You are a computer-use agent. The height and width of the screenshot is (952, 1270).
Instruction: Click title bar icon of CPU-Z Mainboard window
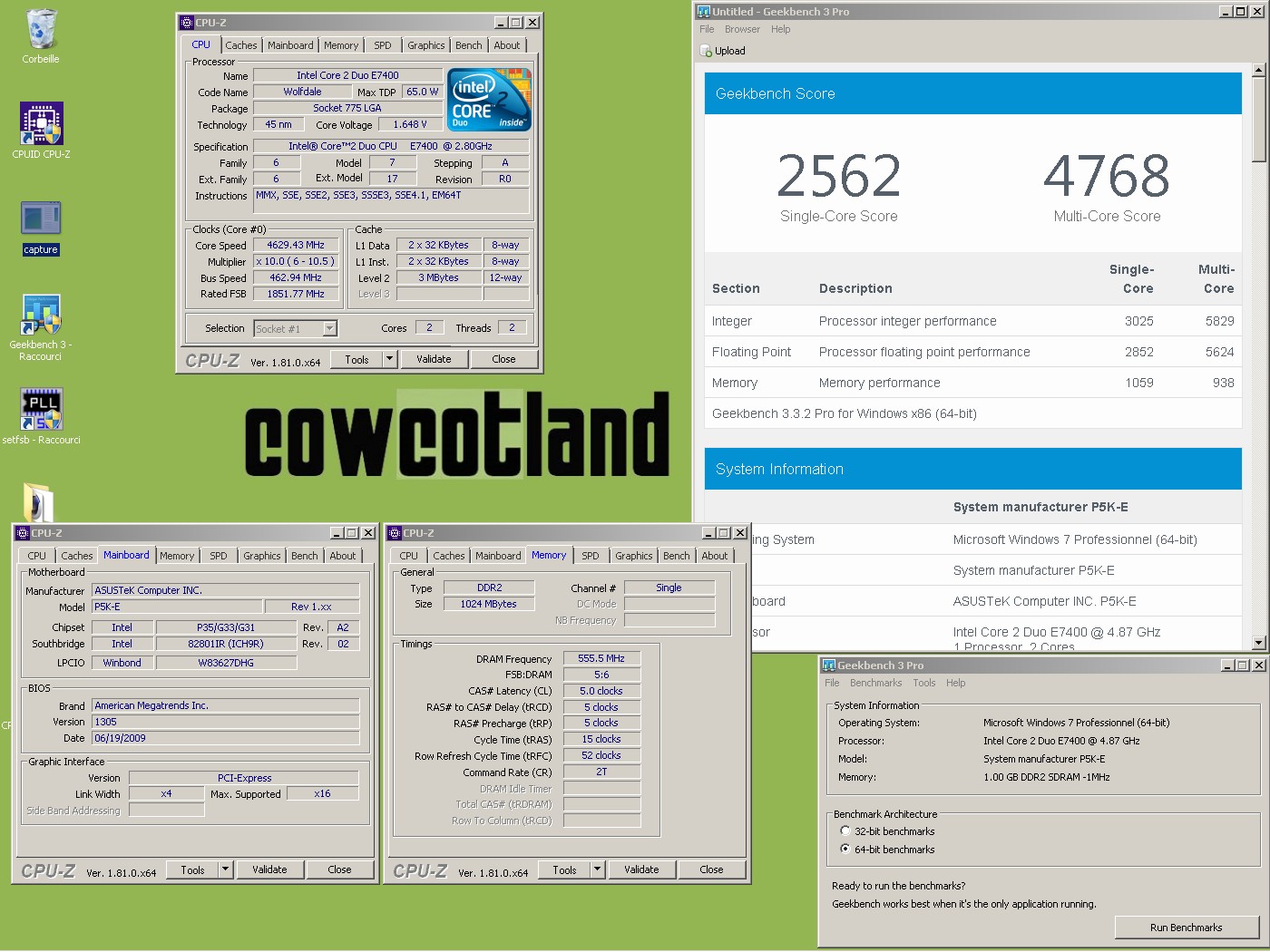click(x=23, y=533)
